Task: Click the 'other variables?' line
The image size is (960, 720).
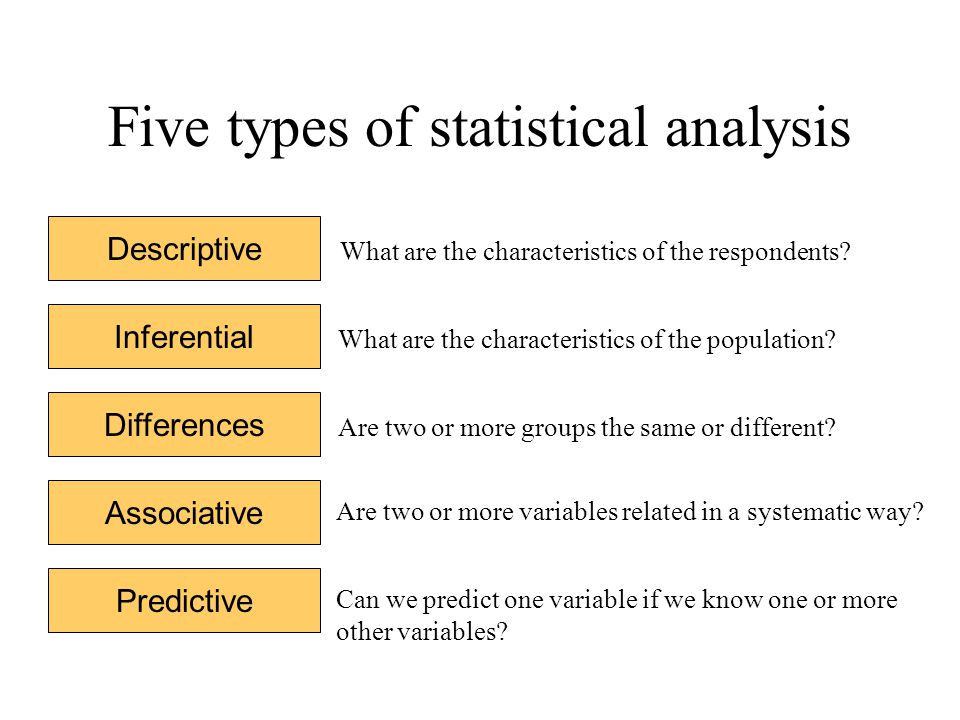Action: tap(422, 632)
